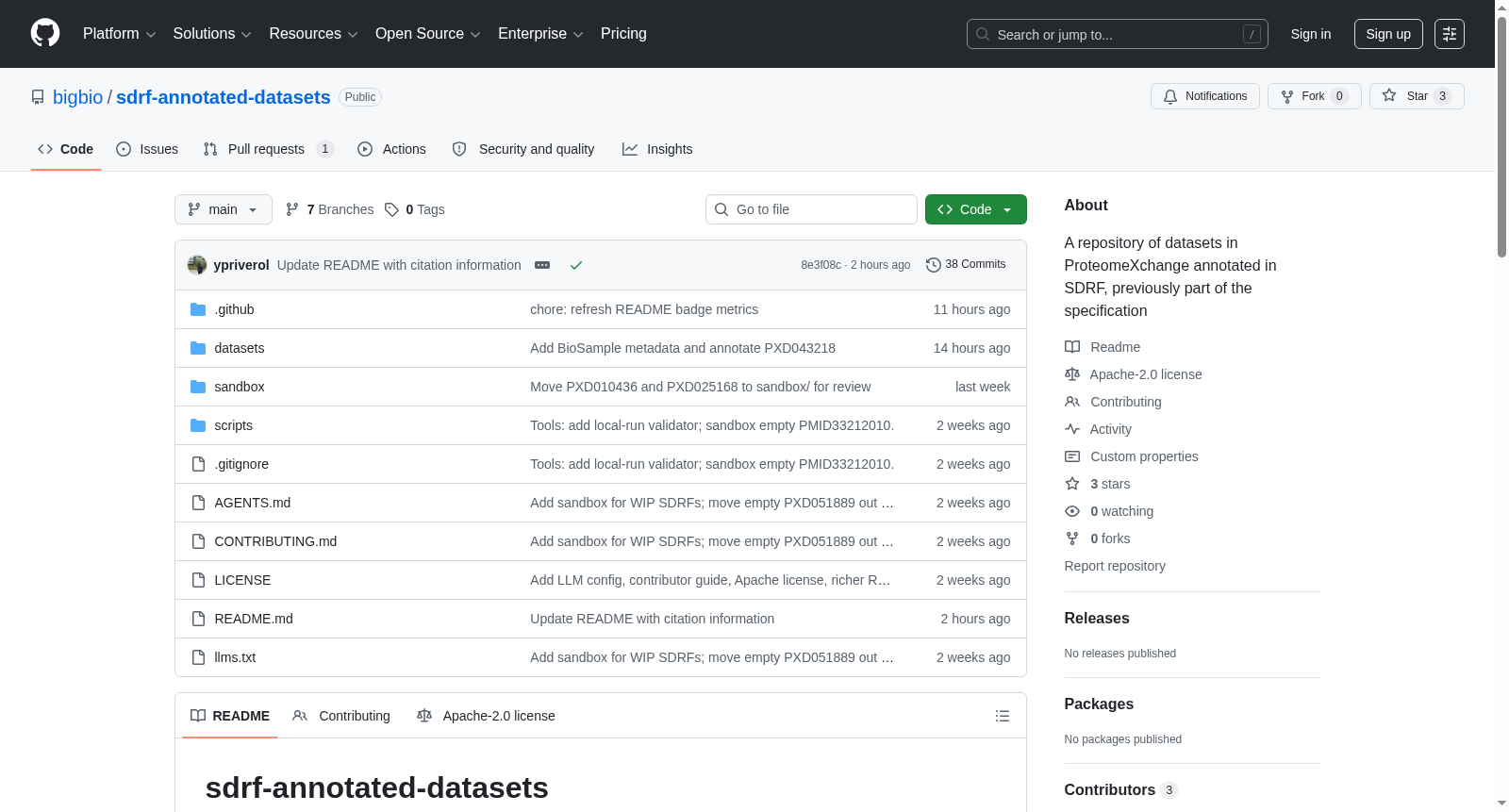
Task: Click the repository book icon beside bigbio
Action: (38, 97)
